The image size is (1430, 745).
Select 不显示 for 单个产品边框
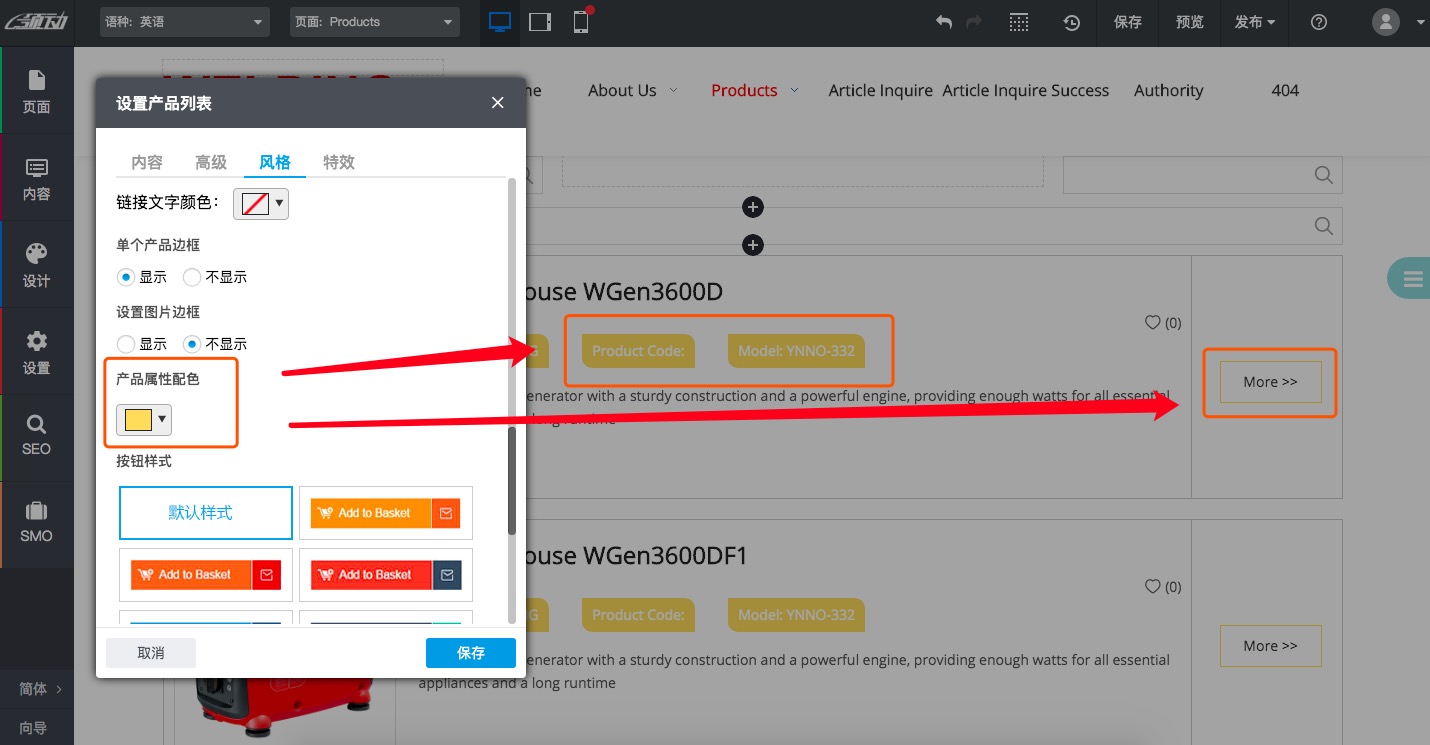[192, 277]
